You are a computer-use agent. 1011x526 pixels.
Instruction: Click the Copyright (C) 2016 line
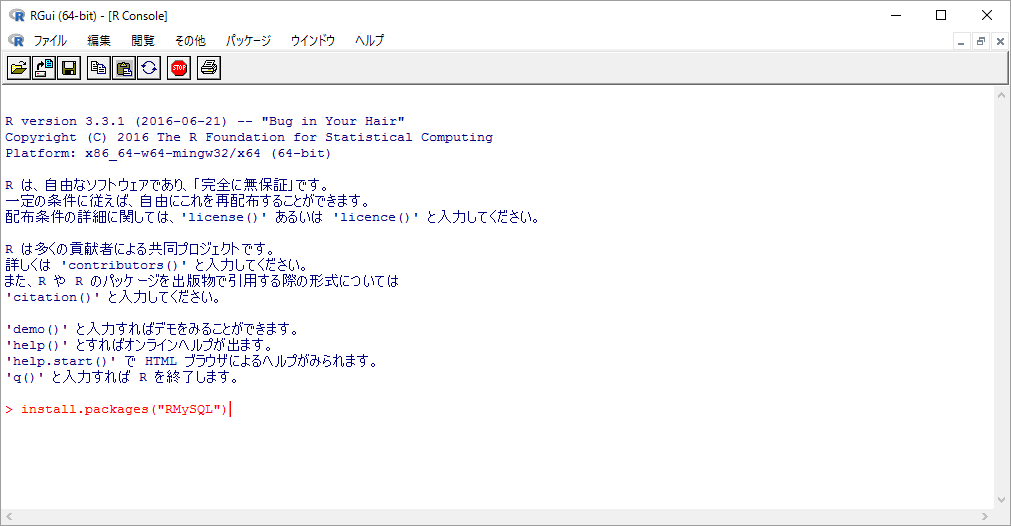pyautogui.click(x=249, y=137)
